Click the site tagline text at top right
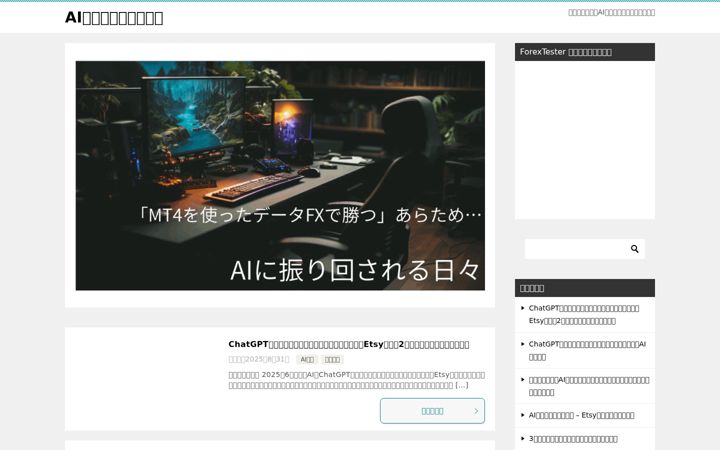The image size is (720, 450). [x=611, y=12]
